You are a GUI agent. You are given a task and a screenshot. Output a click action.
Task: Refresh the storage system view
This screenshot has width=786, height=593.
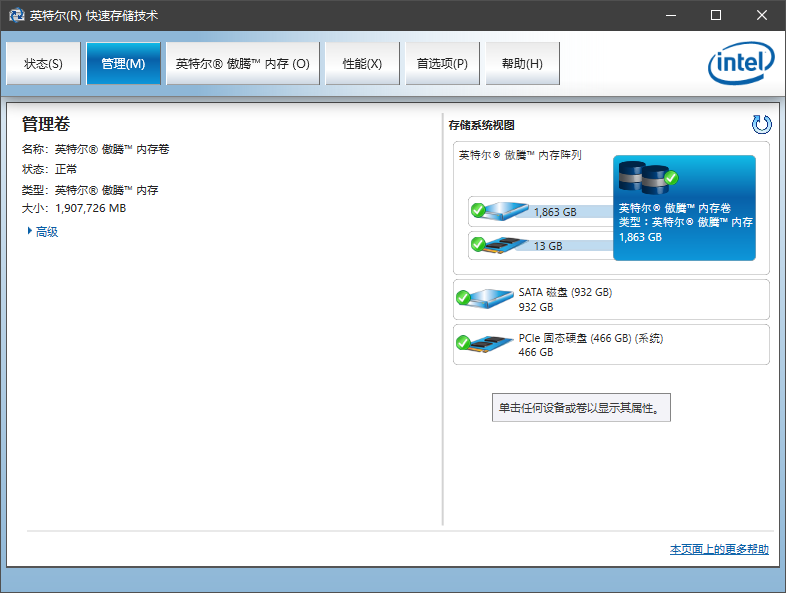tap(761, 124)
